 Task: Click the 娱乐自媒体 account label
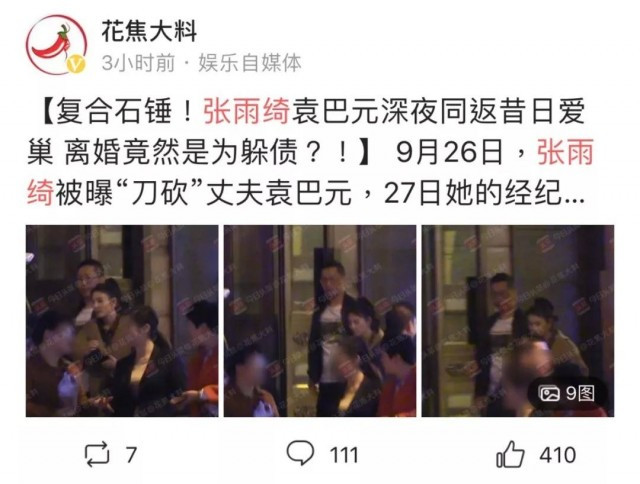pyautogui.click(x=250, y=63)
